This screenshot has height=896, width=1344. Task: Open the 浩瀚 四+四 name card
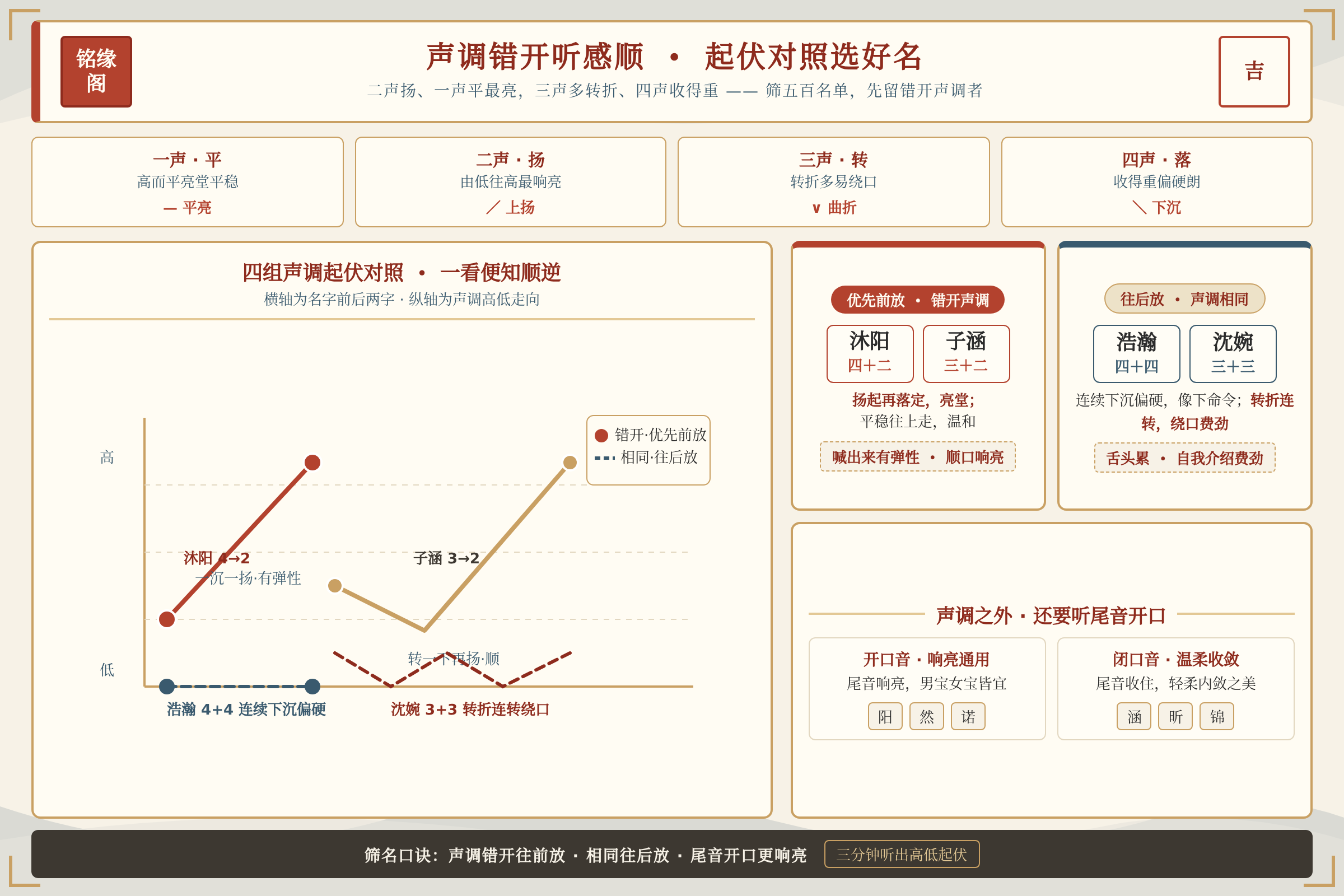click(1137, 354)
